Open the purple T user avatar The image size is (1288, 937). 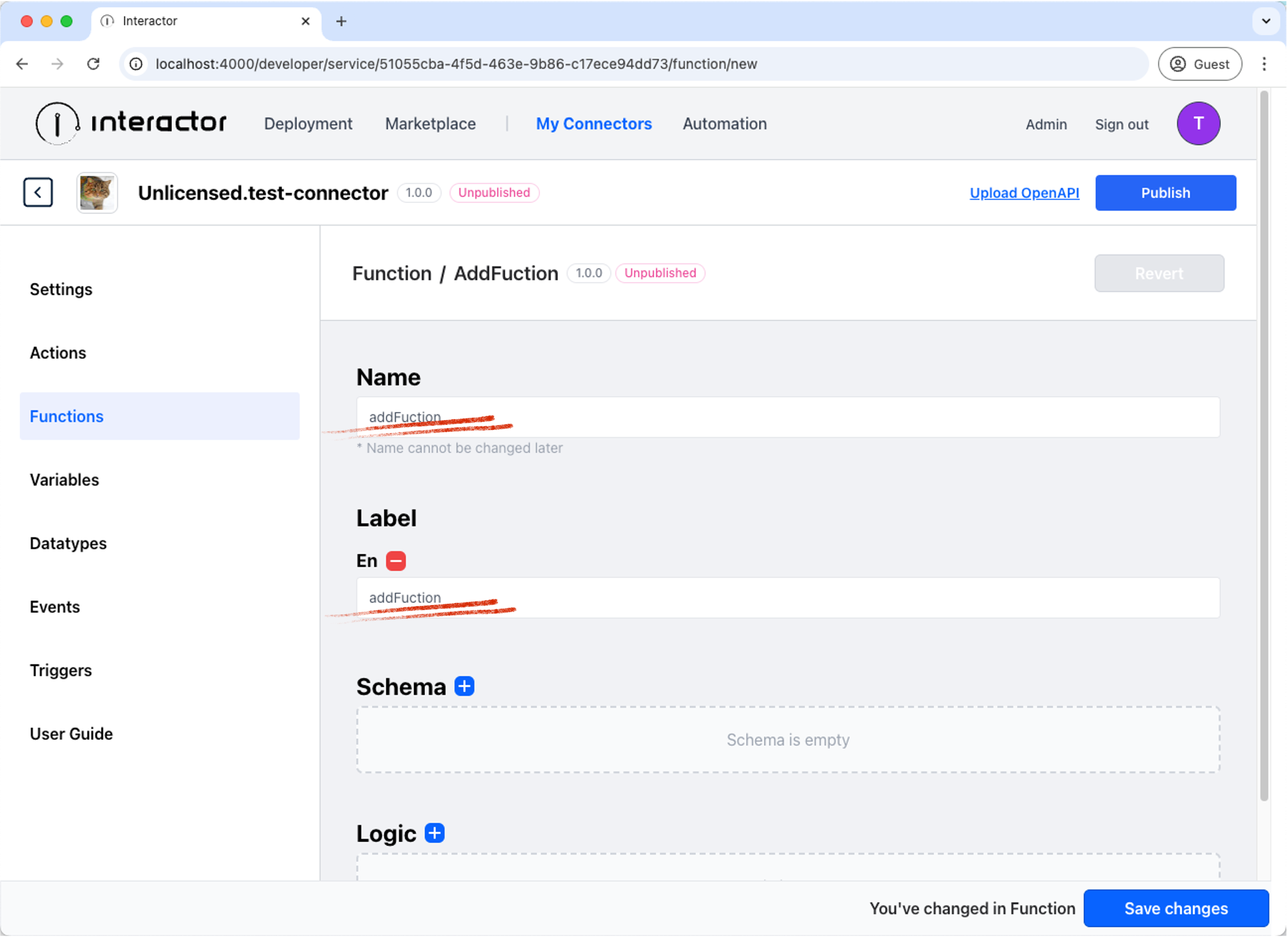(x=1199, y=123)
